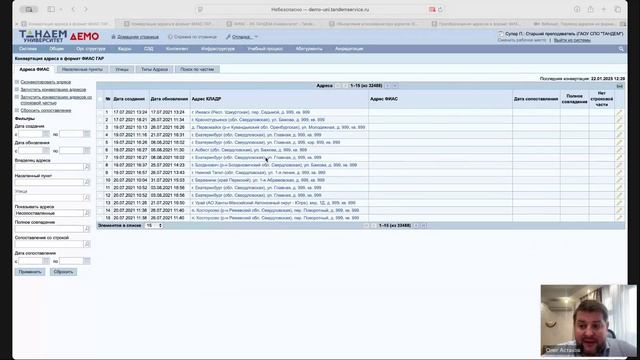Open calendar for Дата сопоставления start date
Image resolution: width=640 pixels, height=360 pixels.
point(46,261)
